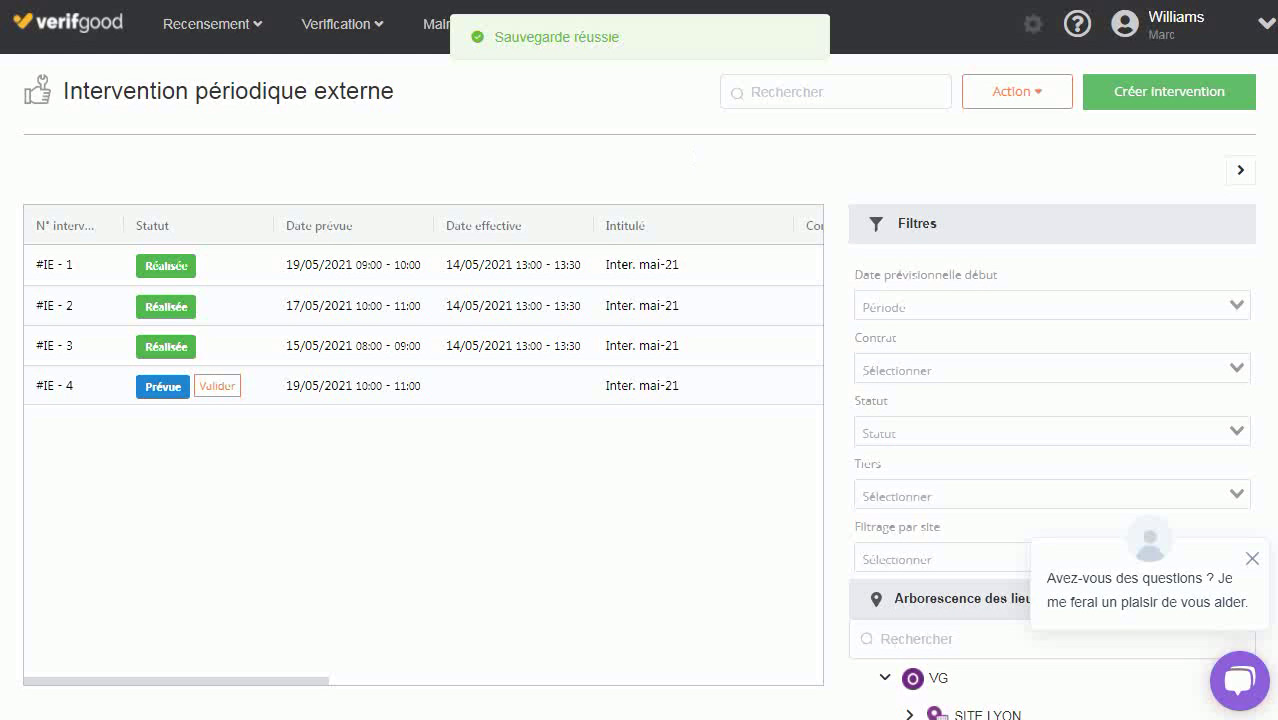Click the Filtres funnel icon
The width and height of the screenshot is (1278, 720).
tap(876, 224)
